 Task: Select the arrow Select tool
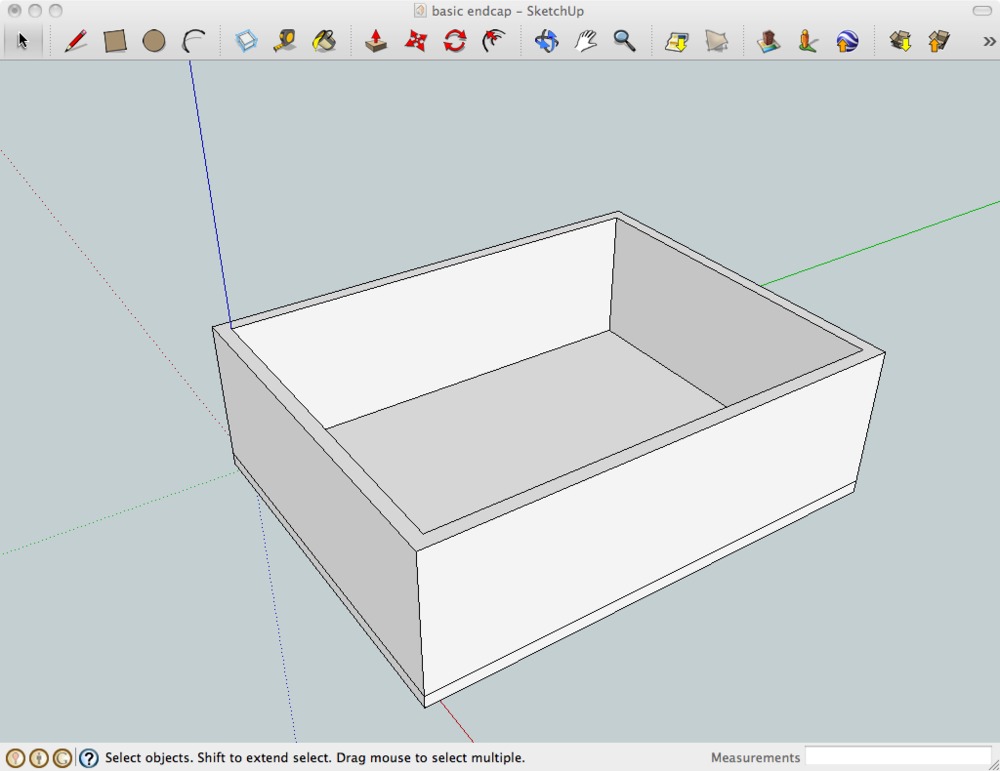tap(22, 41)
